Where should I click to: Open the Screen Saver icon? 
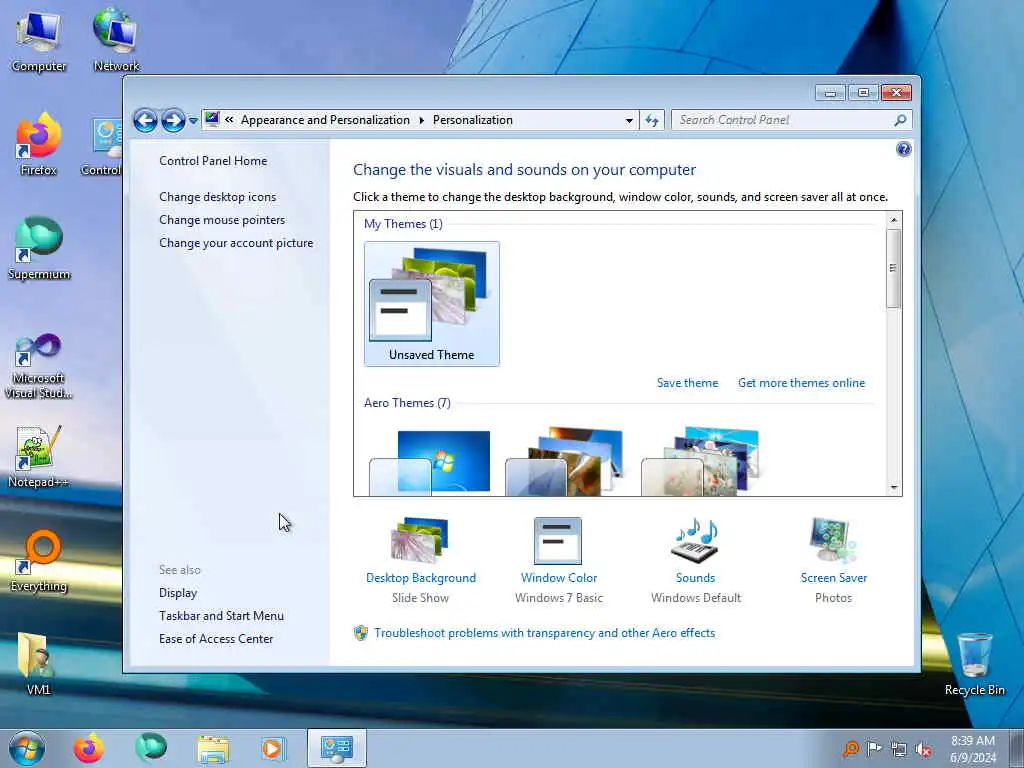coord(833,540)
